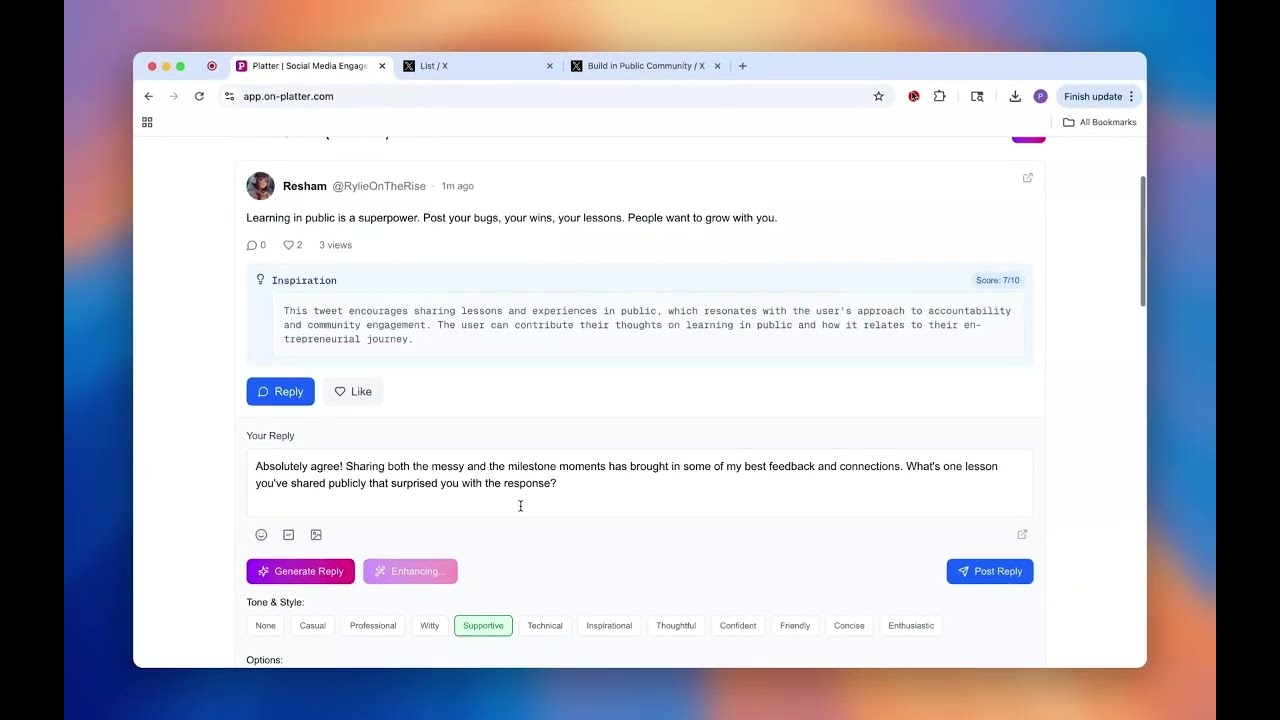The width and height of the screenshot is (1280, 720).
Task: Click the Like button
Action: [x=353, y=392]
